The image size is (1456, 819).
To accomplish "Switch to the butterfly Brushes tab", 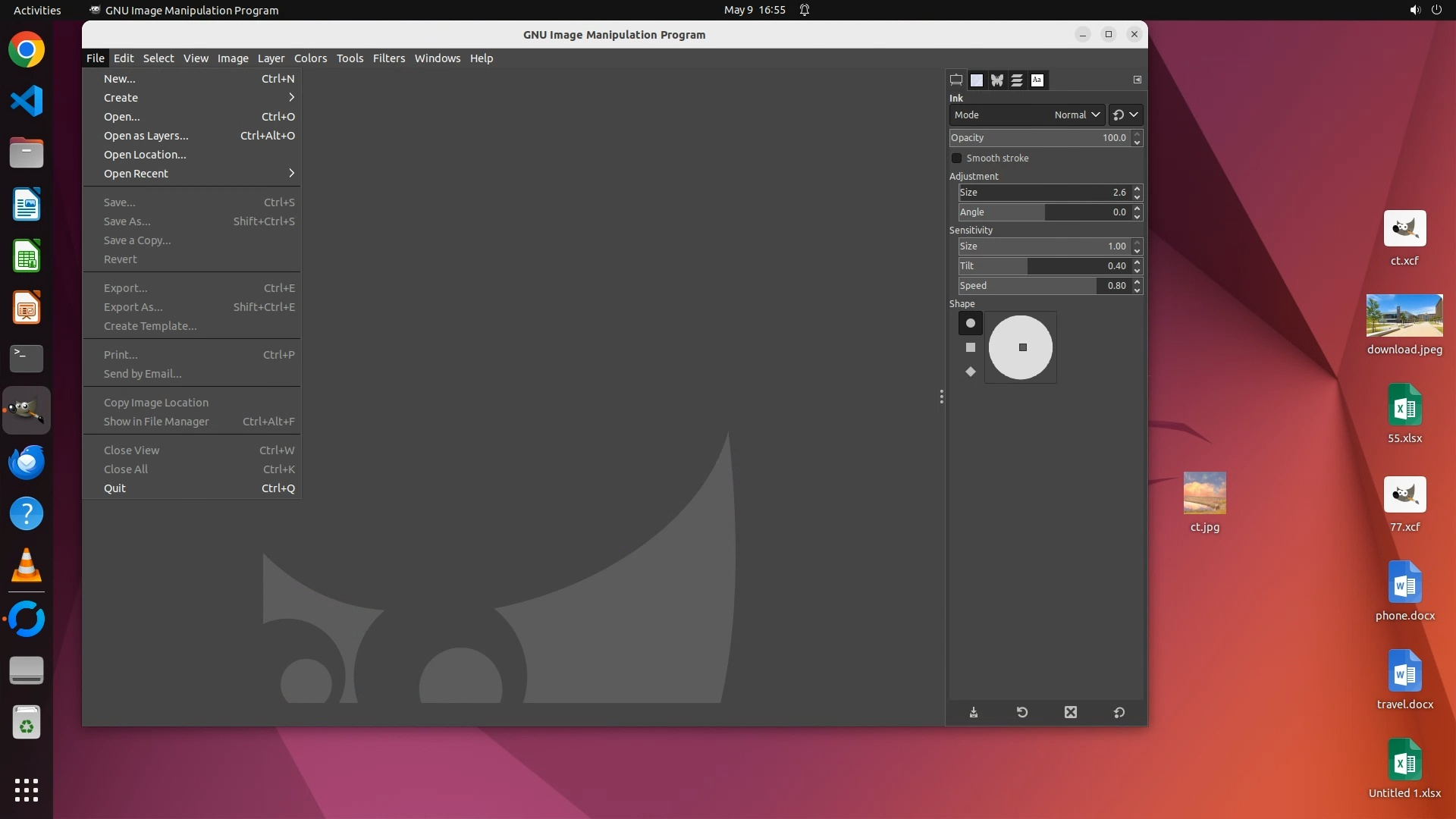I will pos(996,80).
